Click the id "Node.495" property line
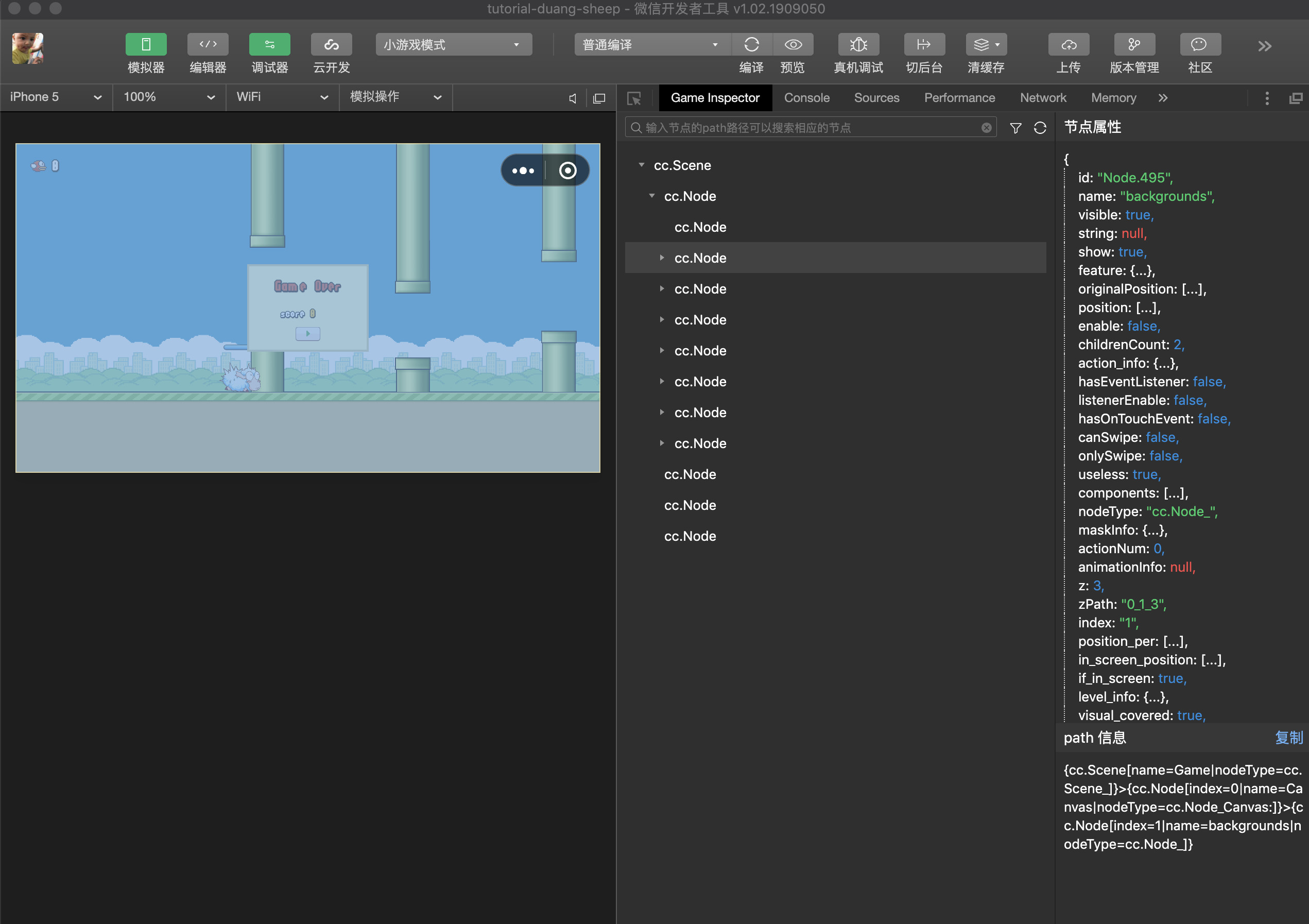 click(1126, 177)
